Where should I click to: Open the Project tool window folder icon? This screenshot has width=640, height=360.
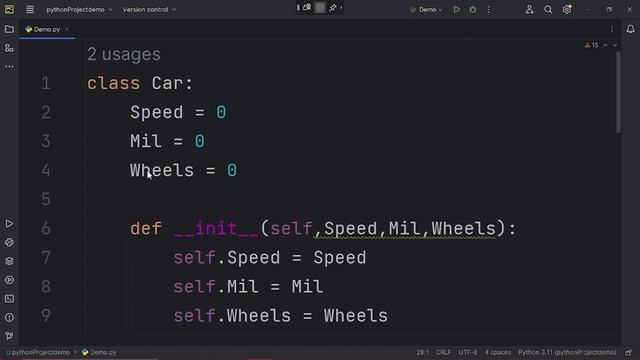point(9,29)
